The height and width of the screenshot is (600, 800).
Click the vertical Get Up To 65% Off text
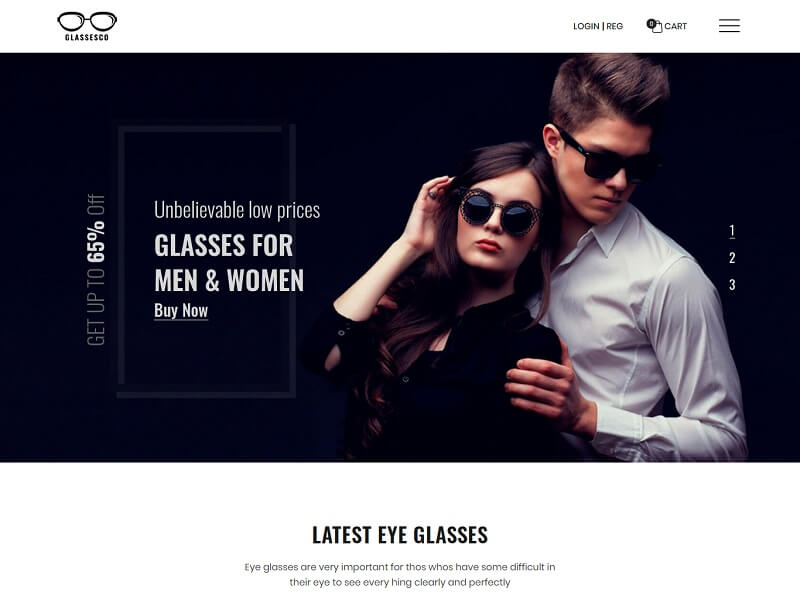tap(96, 269)
